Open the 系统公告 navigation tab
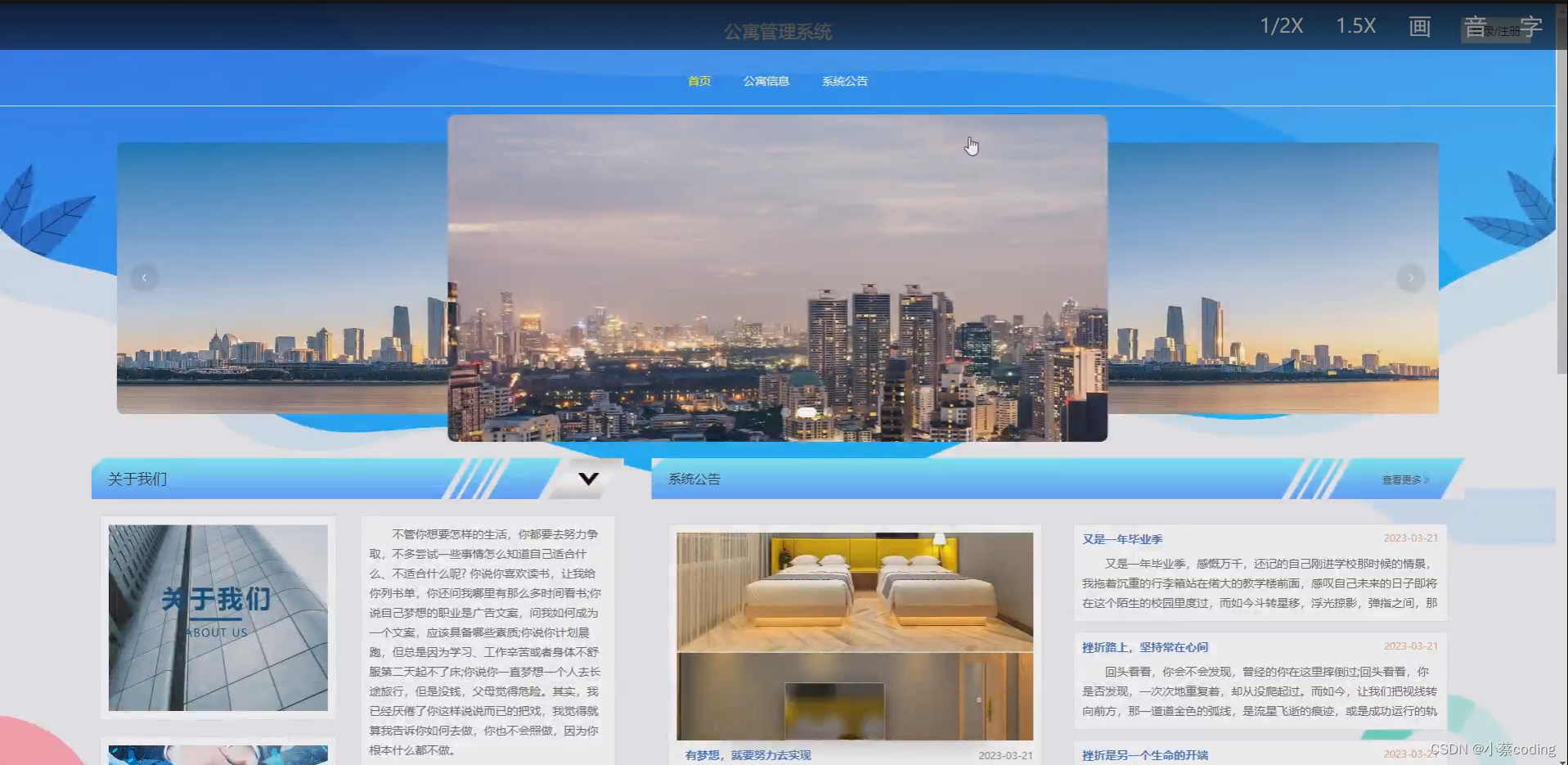 point(845,81)
